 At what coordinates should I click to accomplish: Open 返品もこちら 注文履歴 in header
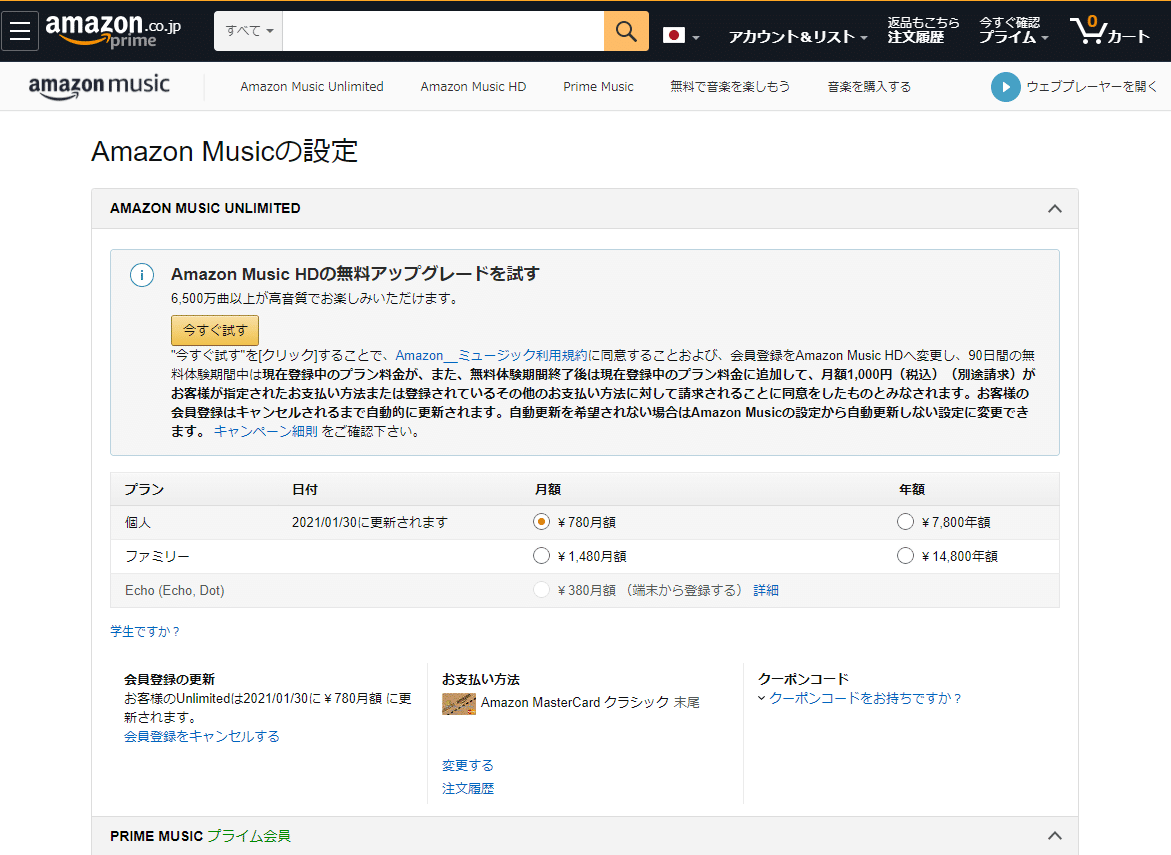click(x=923, y=31)
